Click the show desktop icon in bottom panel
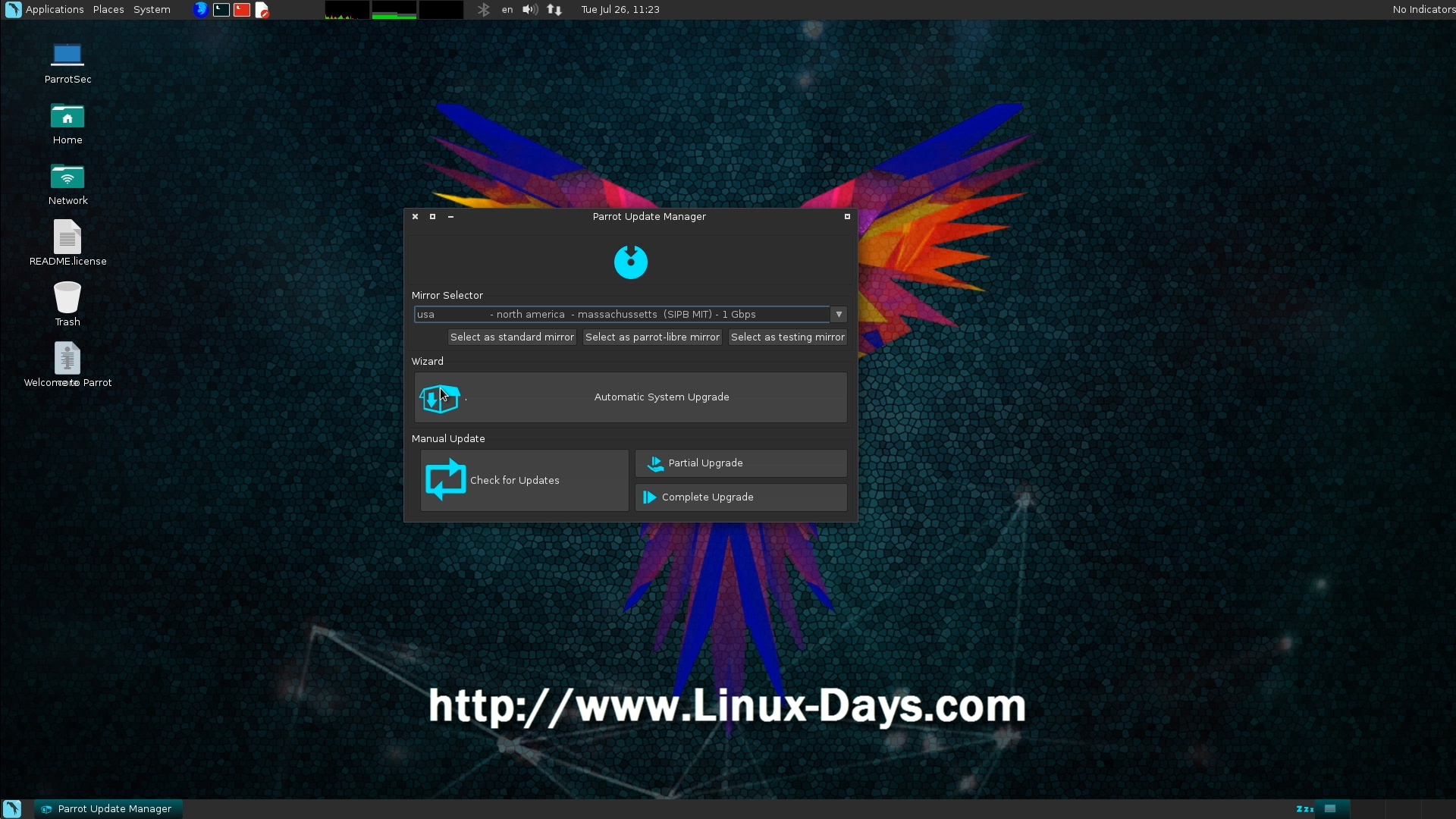The width and height of the screenshot is (1456, 819). (x=12, y=809)
